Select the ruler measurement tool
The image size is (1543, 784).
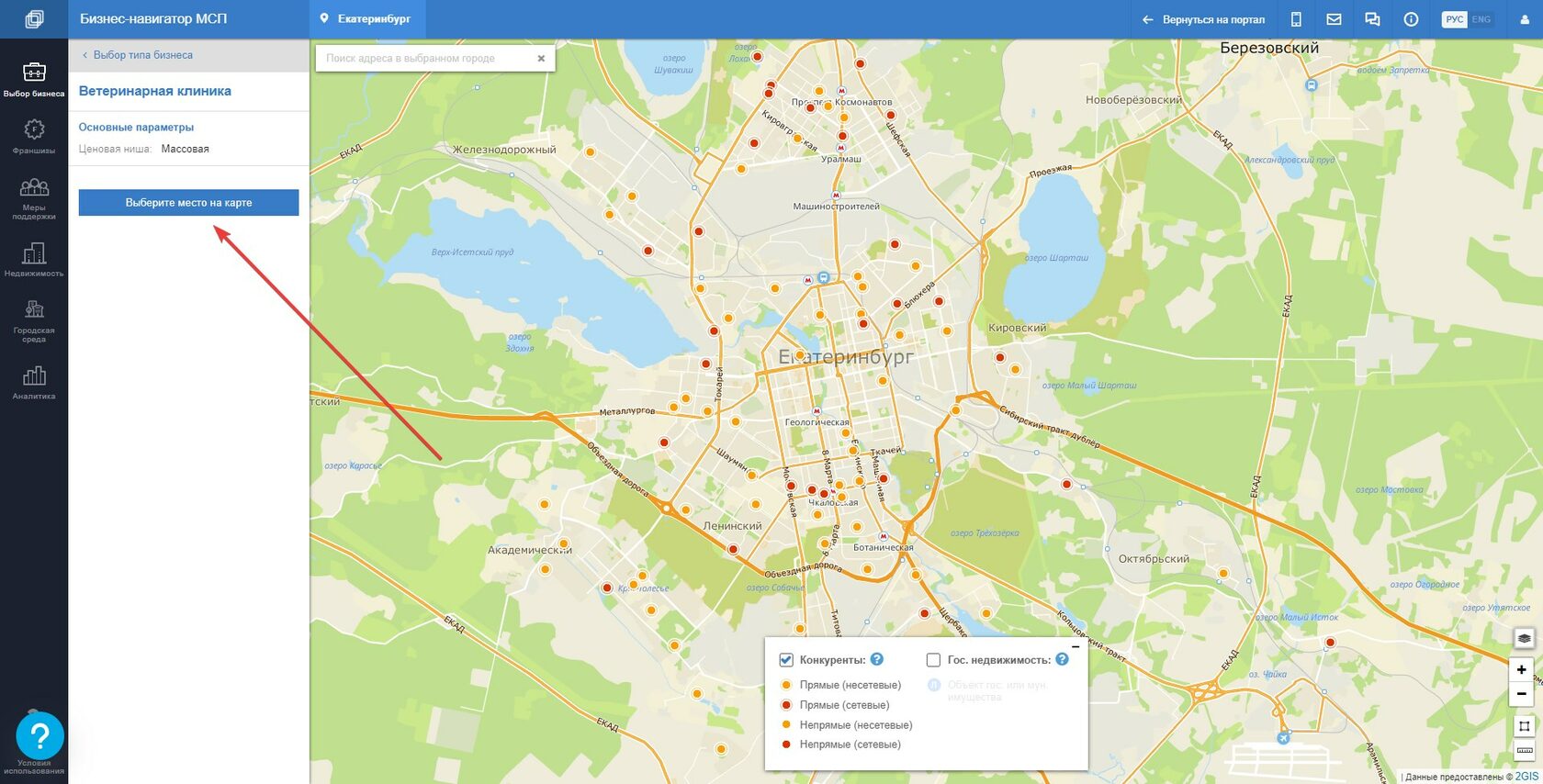1524,751
